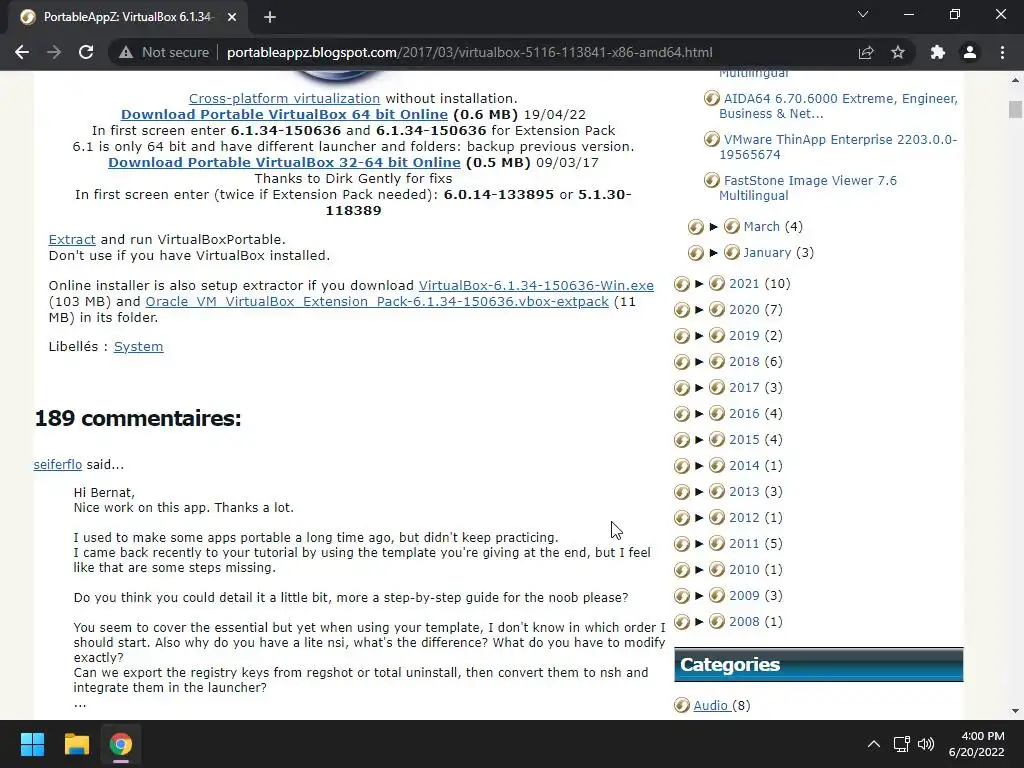Screen dimensions: 1024x768
Task: Click the bullet icon beside AIDA64 post
Action: coord(711,99)
